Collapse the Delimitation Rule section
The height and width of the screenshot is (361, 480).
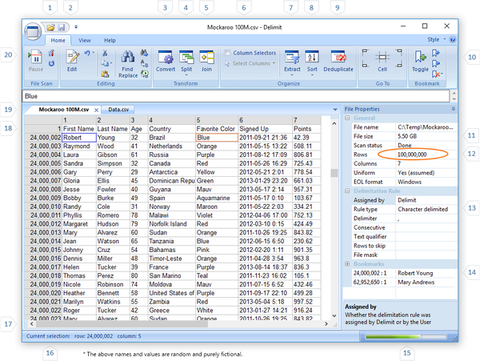(x=347, y=191)
